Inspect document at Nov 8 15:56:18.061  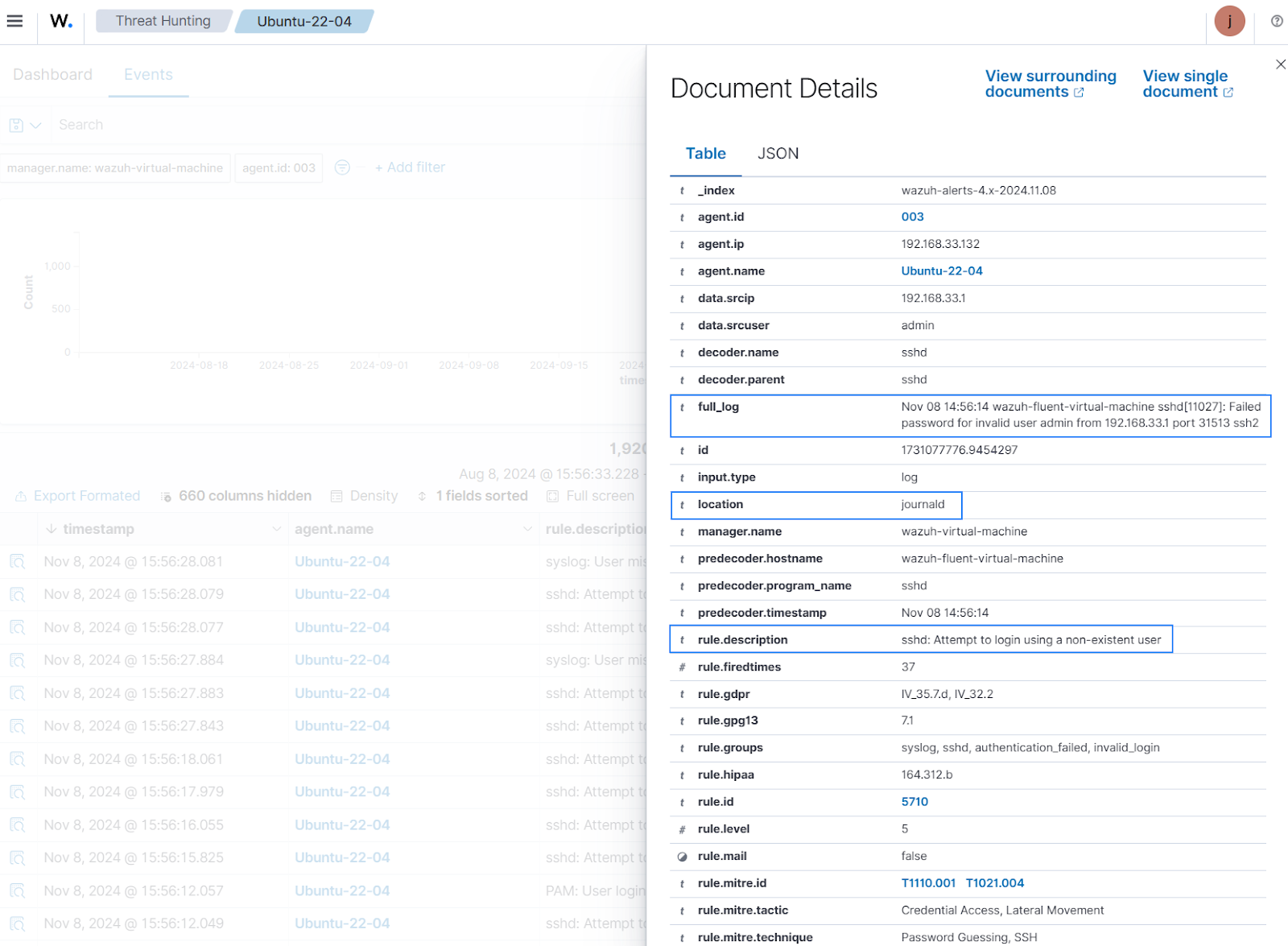[17, 759]
